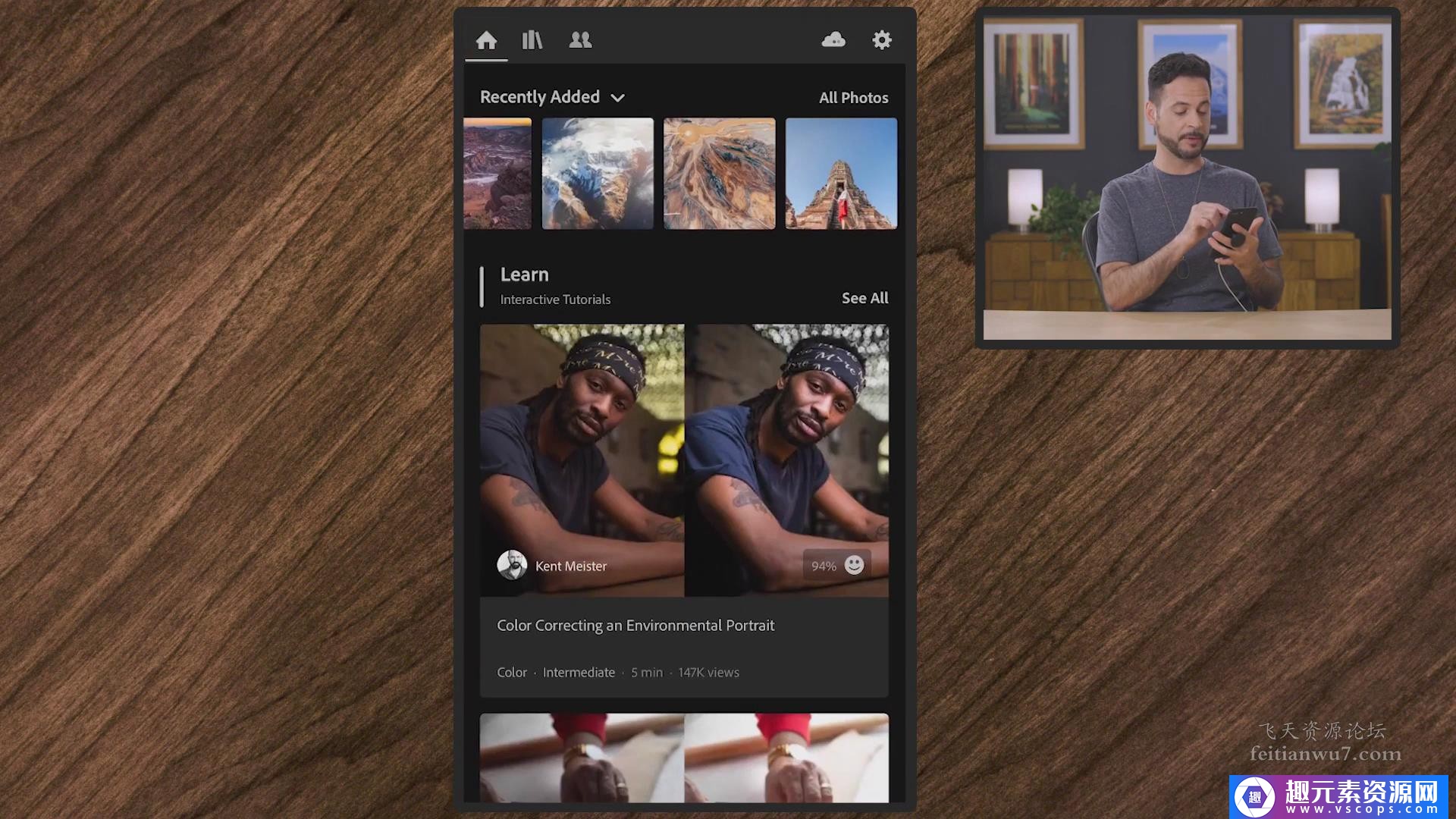Click the Learn section heading
Screen dimensions: 1456x819
click(524, 275)
